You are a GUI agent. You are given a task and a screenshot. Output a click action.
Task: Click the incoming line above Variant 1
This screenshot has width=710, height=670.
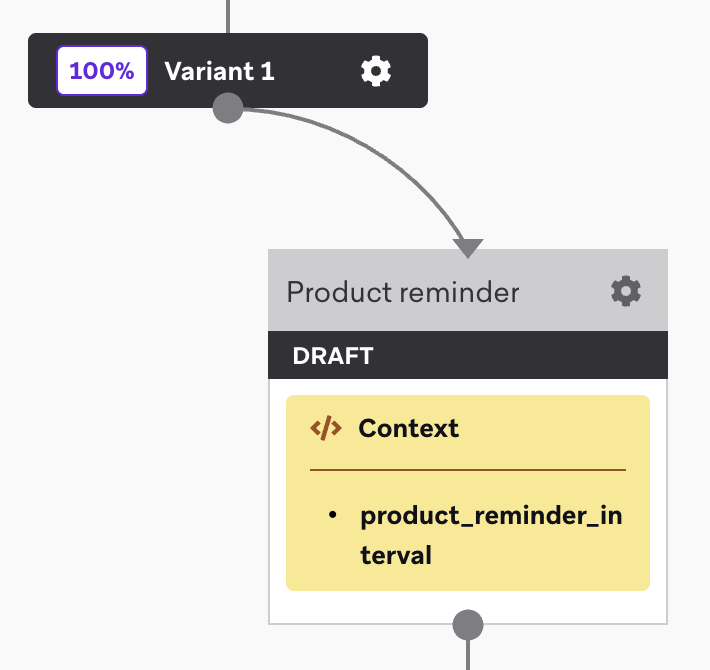coord(228,16)
